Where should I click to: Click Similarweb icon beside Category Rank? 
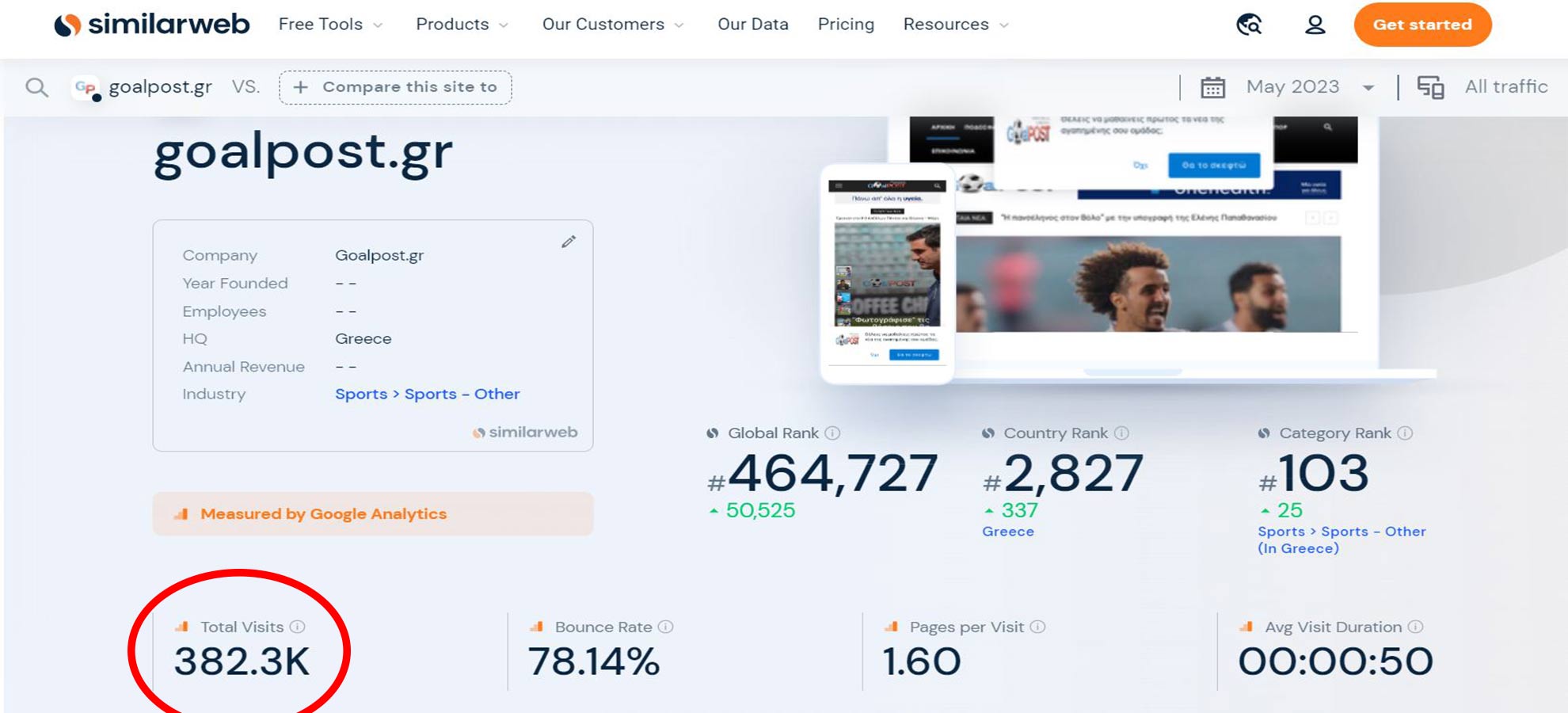[1264, 433]
